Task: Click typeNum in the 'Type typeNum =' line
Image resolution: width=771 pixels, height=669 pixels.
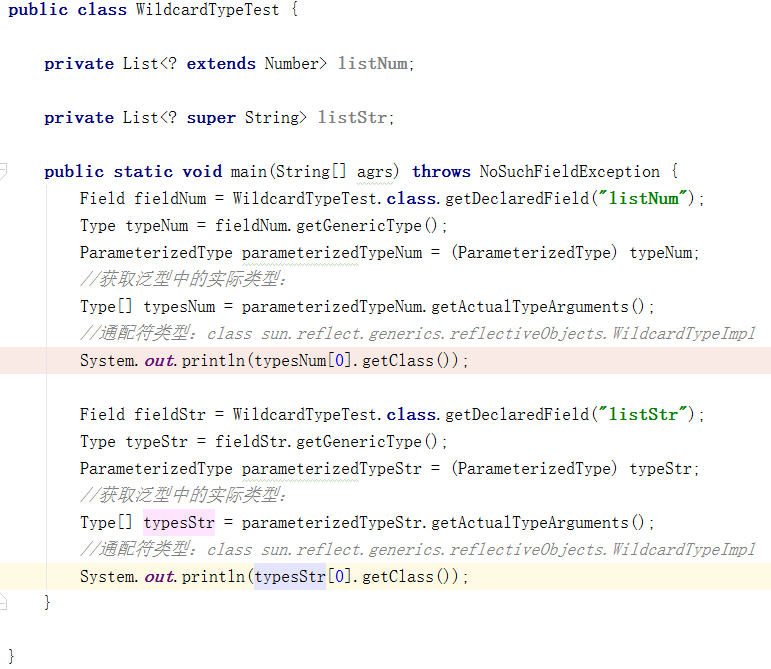Action: [x=157, y=226]
